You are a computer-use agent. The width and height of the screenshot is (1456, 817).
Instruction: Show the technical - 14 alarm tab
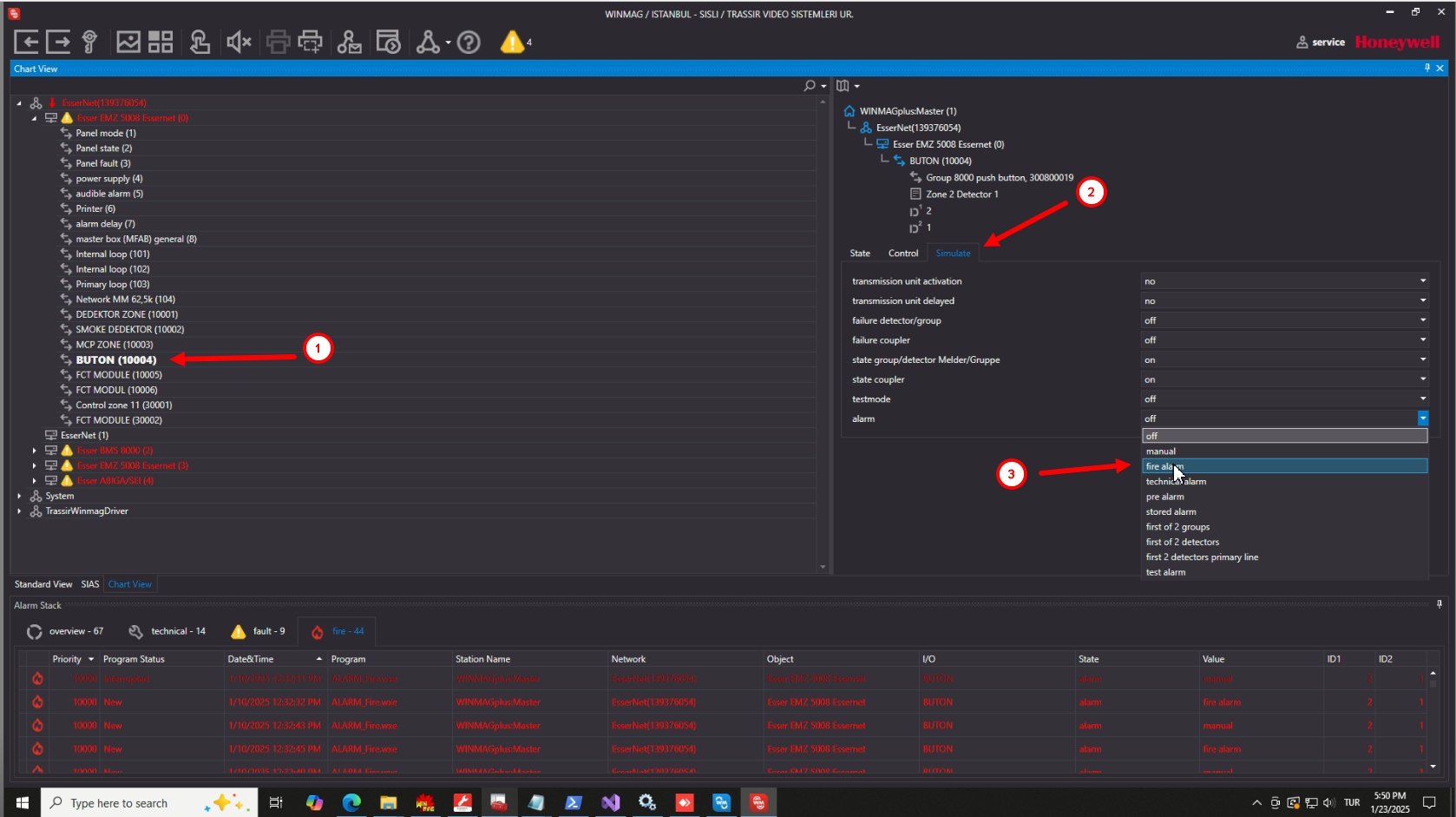tap(167, 631)
